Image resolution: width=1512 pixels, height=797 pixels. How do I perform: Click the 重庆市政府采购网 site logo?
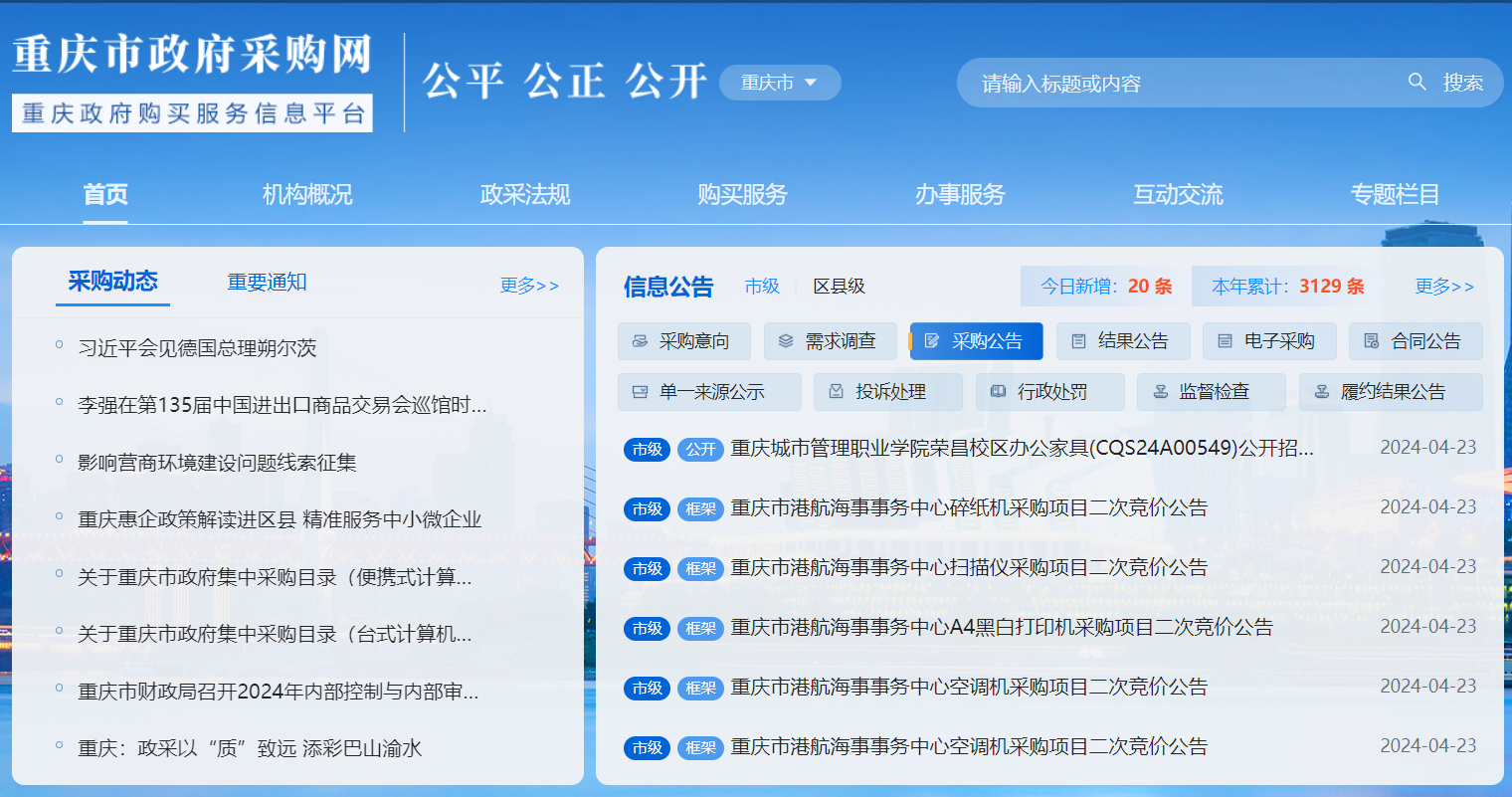click(192, 54)
